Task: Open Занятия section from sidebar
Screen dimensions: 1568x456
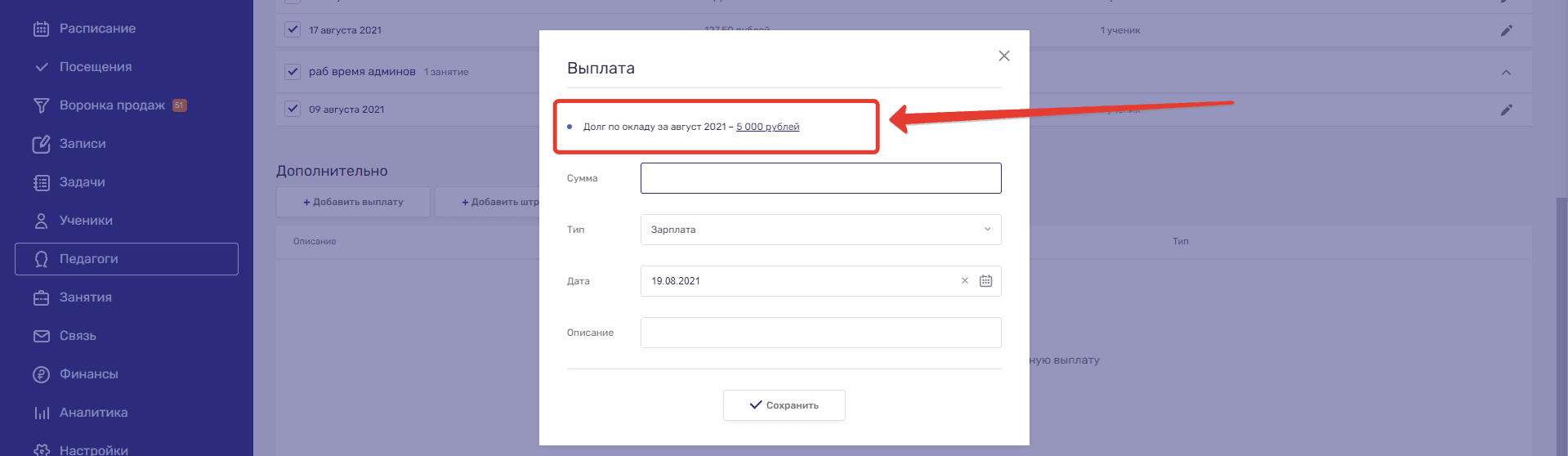Action: click(x=85, y=297)
